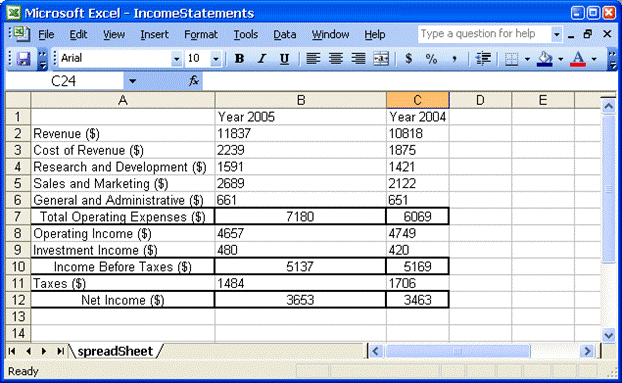Click the fx Insert Function icon
Viewport: 622px width, 383px height.
194,81
